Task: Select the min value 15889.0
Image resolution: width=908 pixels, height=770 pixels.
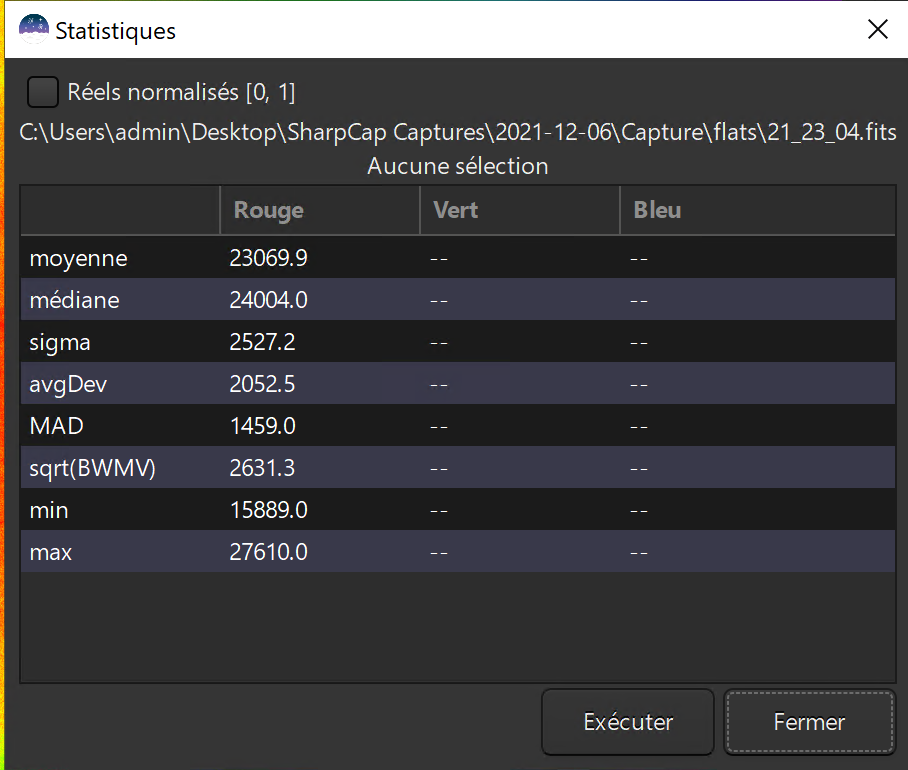Action: (268, 510)
